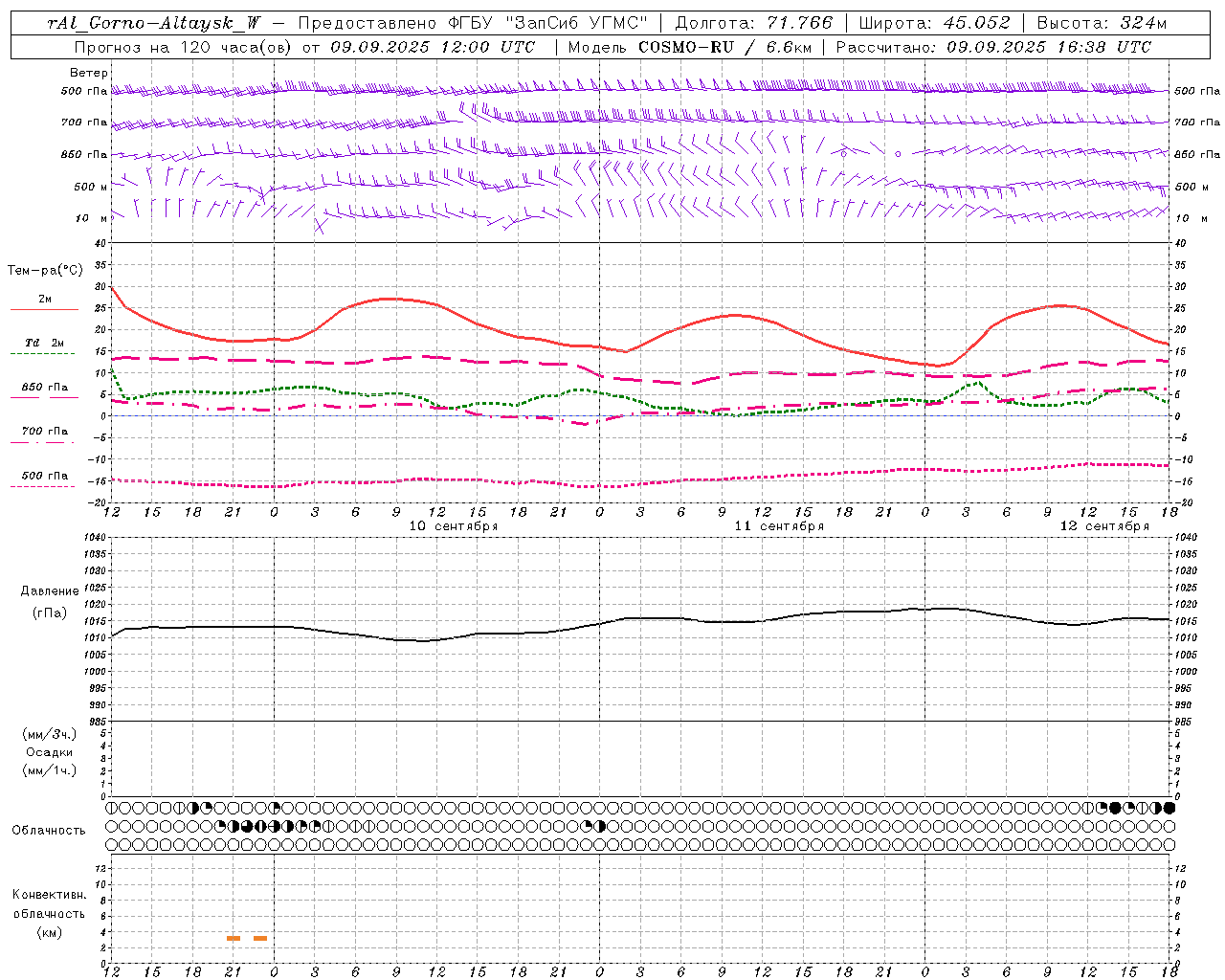Image resolution: width=1225 pixels, height=980 pixels.
Task: Select the Широта: 45.052 header value
Action: tap(934, 23)
